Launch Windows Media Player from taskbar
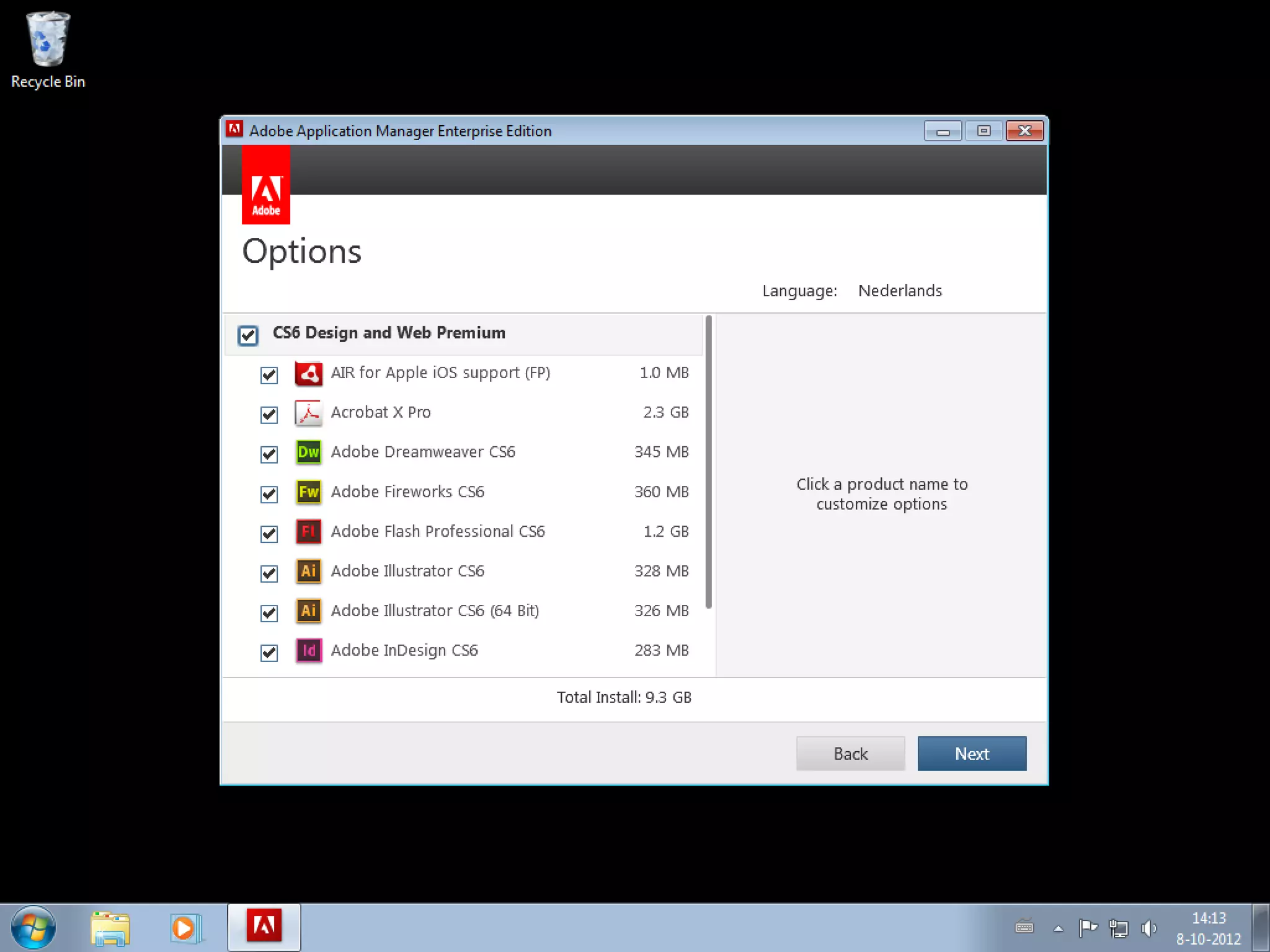Image resolution: width=1270 pixels, height=952 pixels. 185,928
